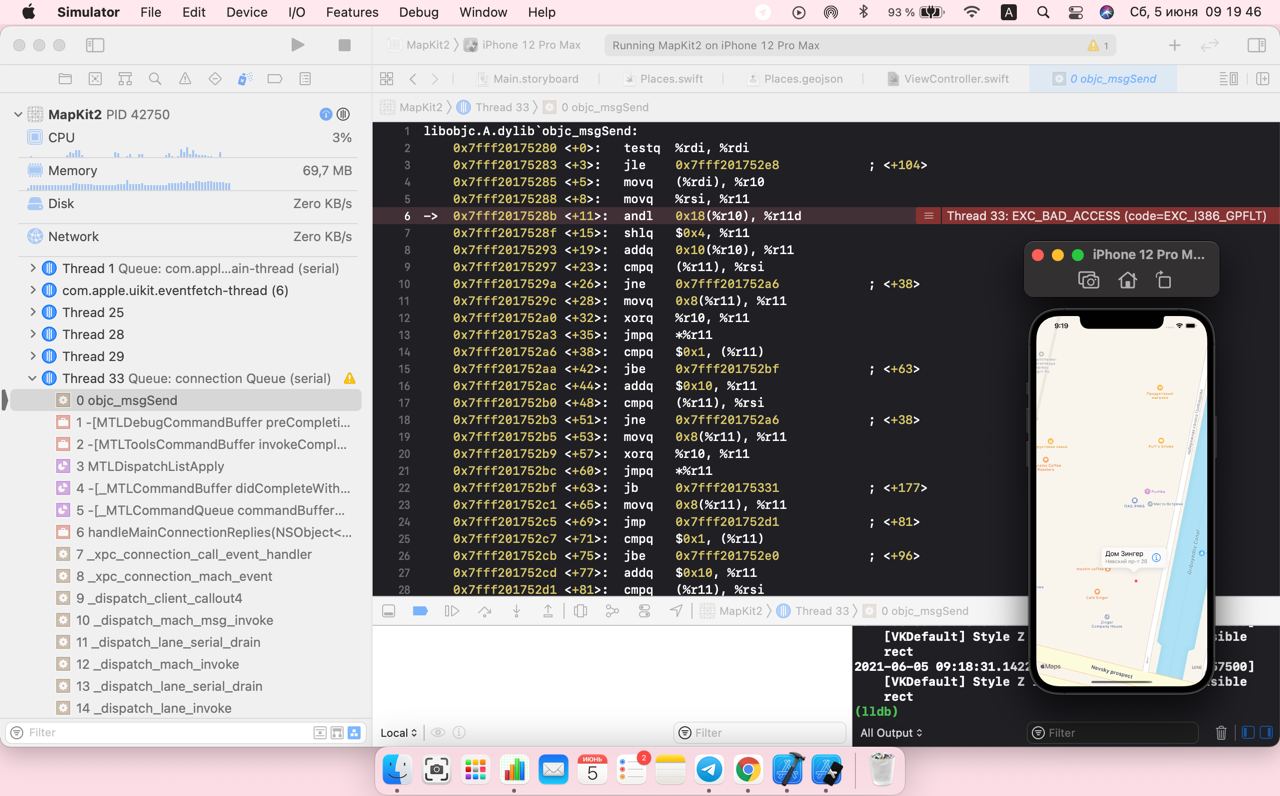This screenshot has height=796, width=1280.
Task: Click the console Filter field
Action: click(x=1112, y=733)
